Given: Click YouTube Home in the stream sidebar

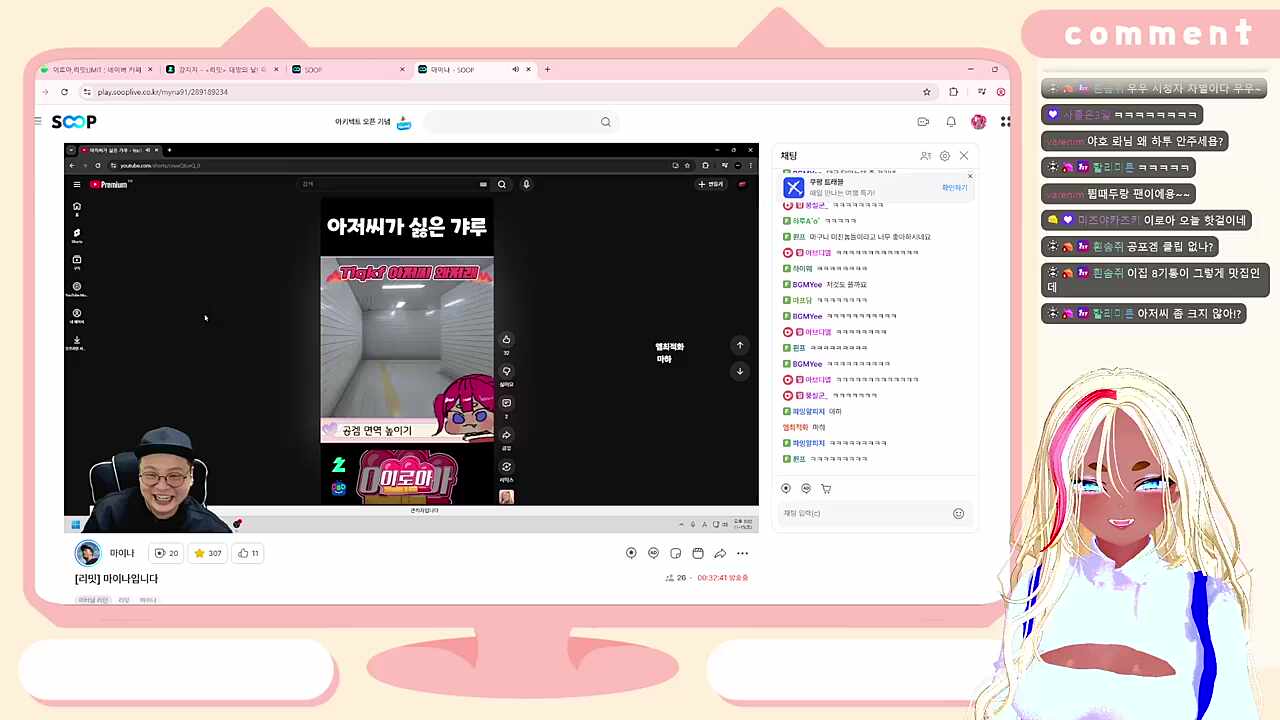Looking at the screenshot, I should (x=77, y=208).
